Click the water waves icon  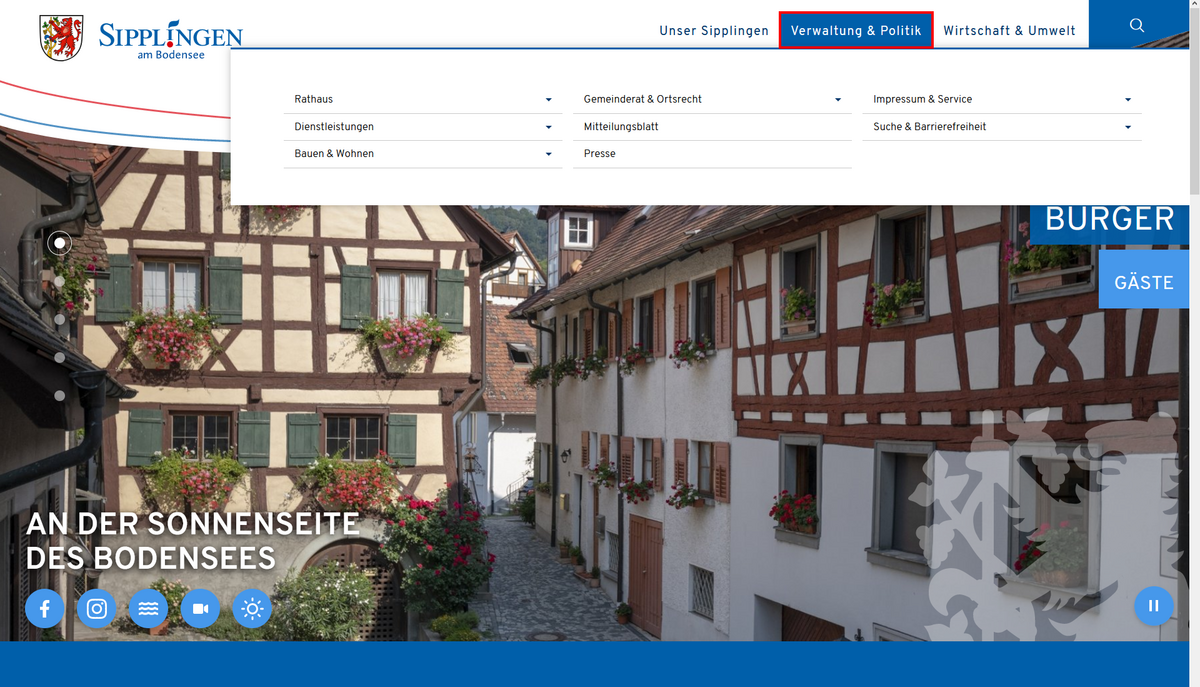click(x=148, y=608)
